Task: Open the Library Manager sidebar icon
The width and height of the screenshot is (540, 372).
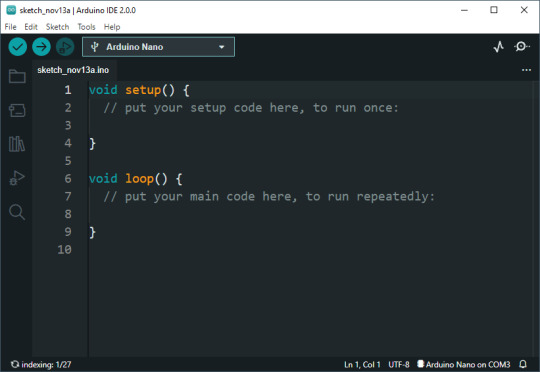Action: coord(17,144)
